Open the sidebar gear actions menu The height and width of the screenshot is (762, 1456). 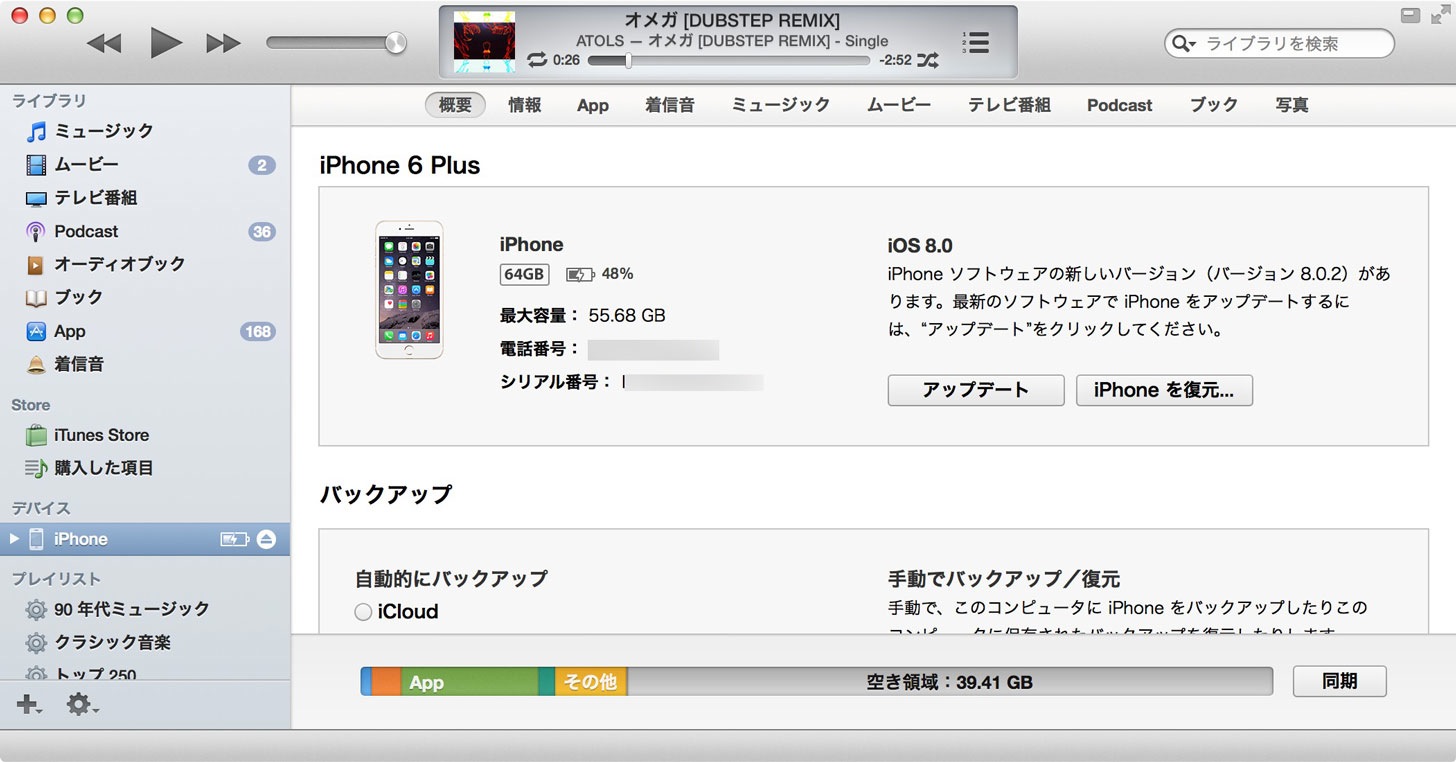[x=82, y=705]
